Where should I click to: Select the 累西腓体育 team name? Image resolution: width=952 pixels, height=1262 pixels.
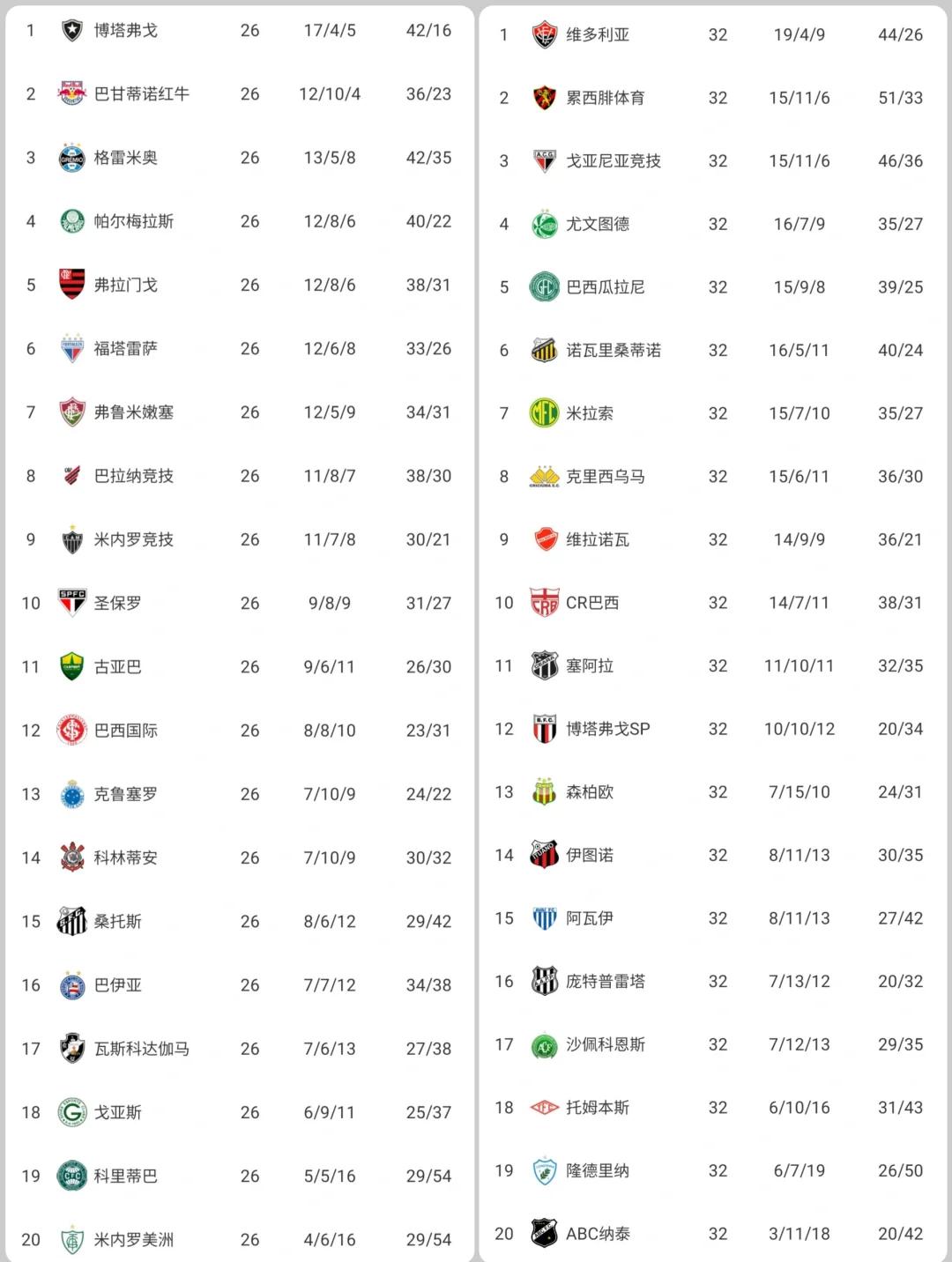[606, 98]
